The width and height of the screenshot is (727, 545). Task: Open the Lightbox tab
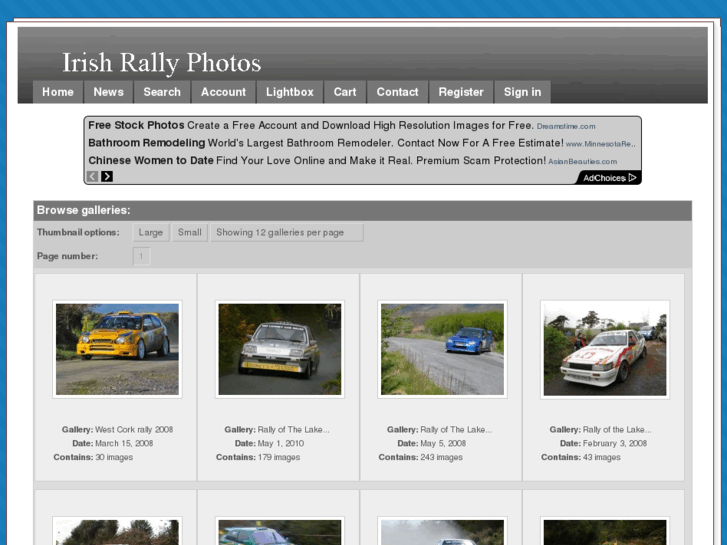[290, 92]
